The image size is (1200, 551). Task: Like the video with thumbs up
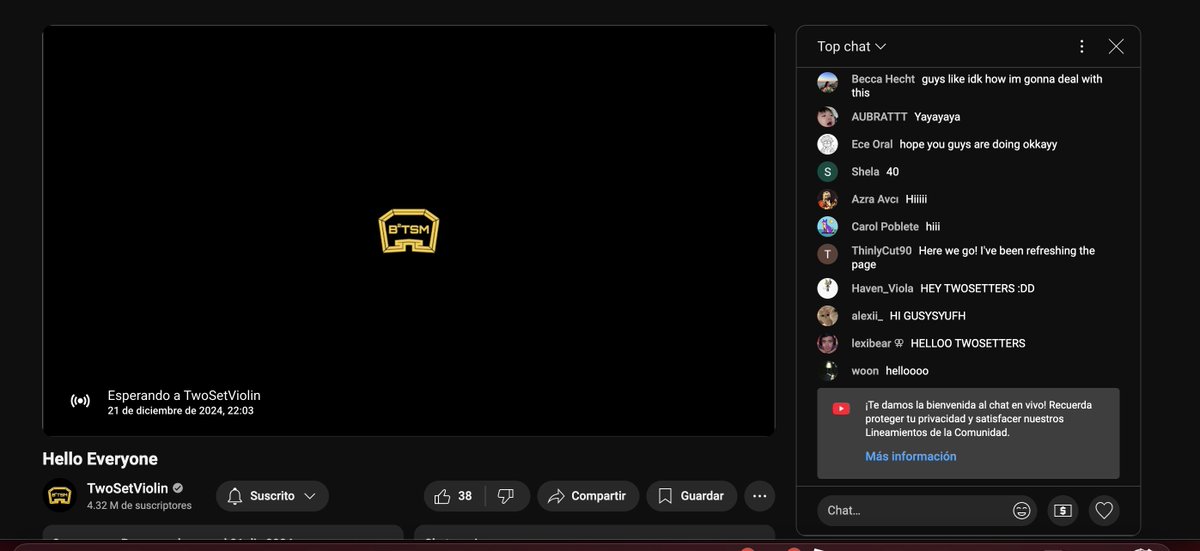tap(453, 496)
